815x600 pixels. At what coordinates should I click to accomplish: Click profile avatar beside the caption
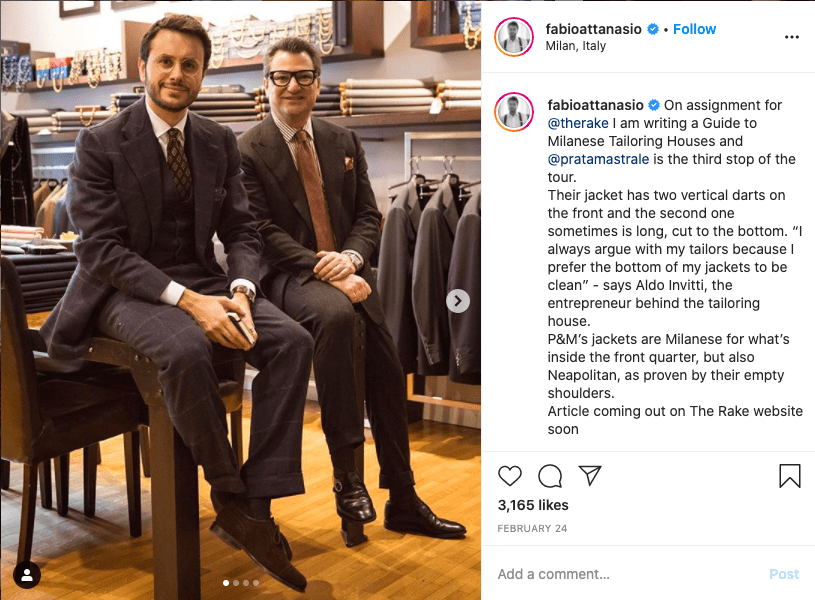click(x=514, y=113)
